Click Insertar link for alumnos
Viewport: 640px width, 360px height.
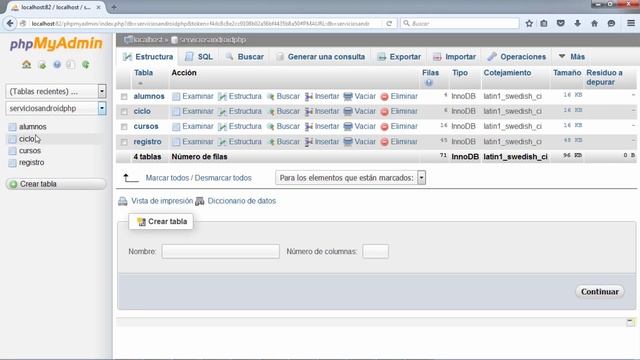(x=327, y=96)
